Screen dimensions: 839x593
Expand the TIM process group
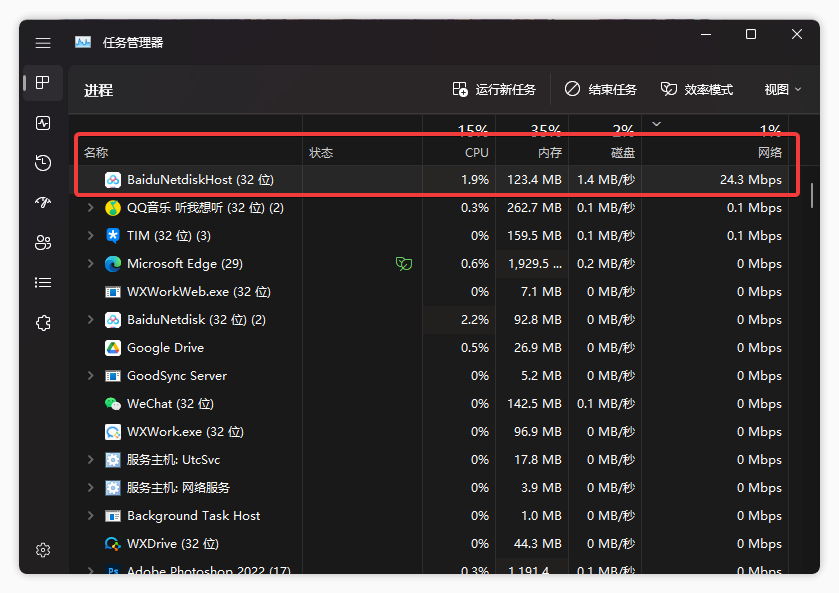click(x=90, y=235)
